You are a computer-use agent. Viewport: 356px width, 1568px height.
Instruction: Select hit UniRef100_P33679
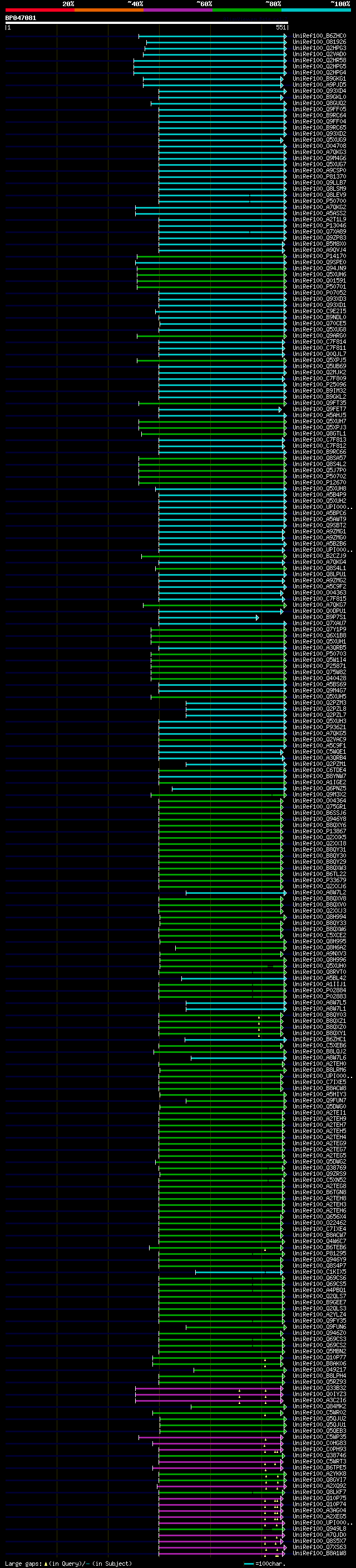319,879
